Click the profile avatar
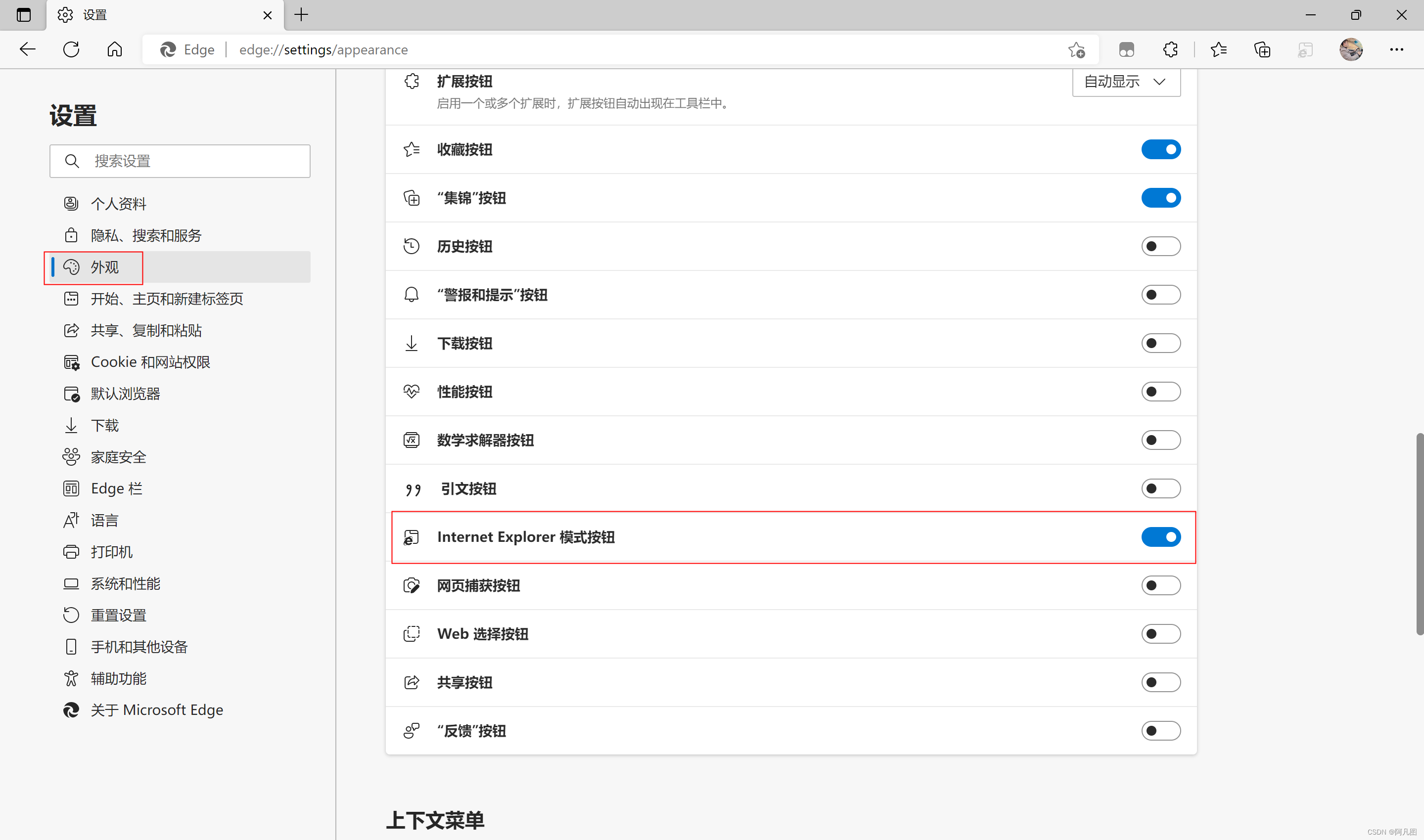This screenshot has width=1424, height=840. click(x=1351, y=49)
